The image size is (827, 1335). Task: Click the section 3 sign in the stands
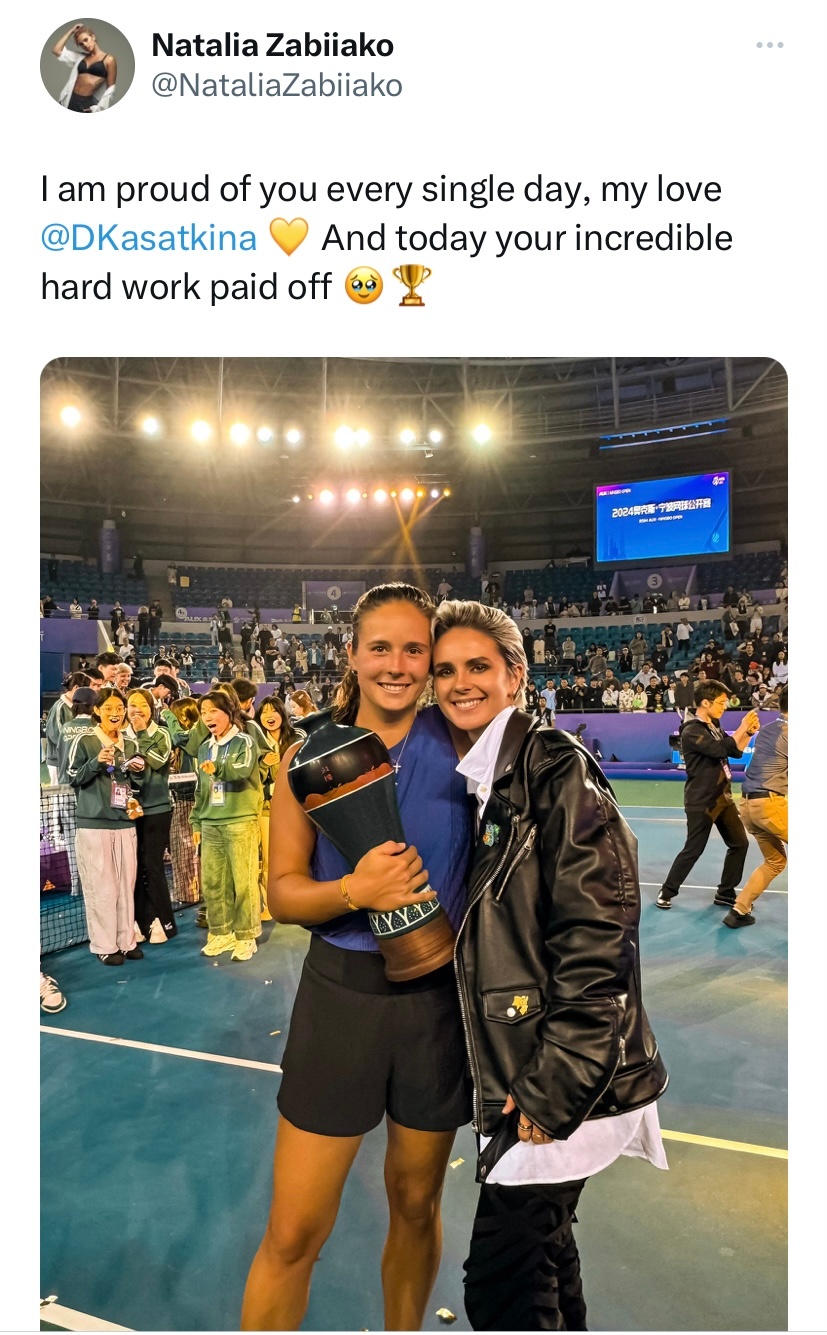click(x=654, y=581)
